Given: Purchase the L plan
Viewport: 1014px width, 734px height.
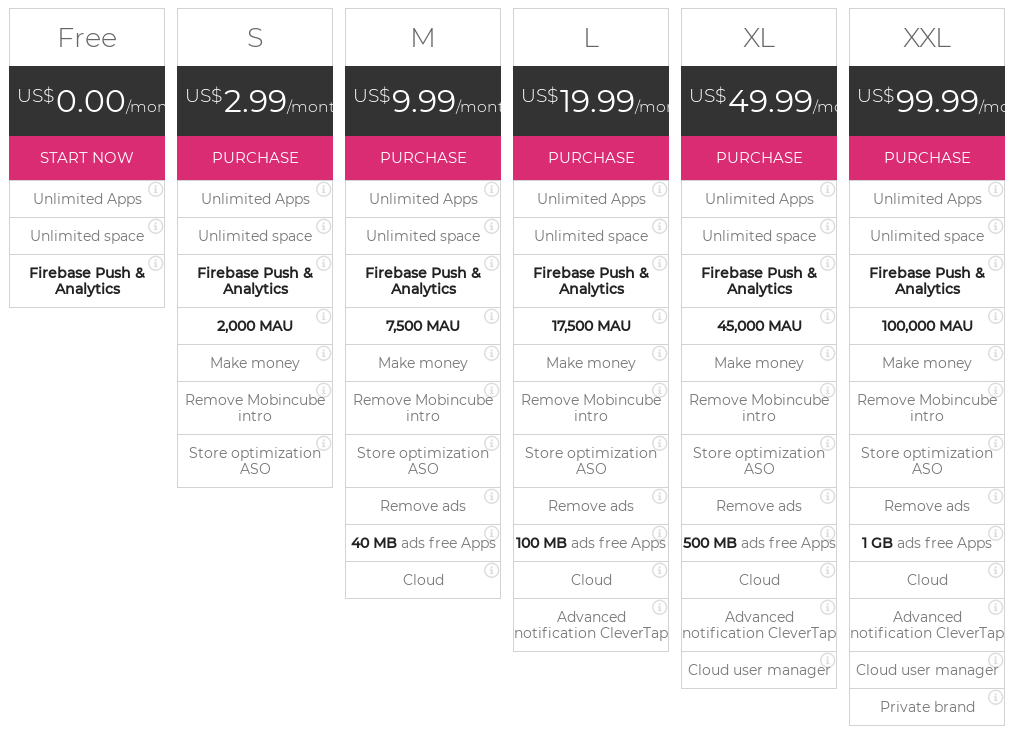Looking at the screenshot, I should [x=591, y=157].
